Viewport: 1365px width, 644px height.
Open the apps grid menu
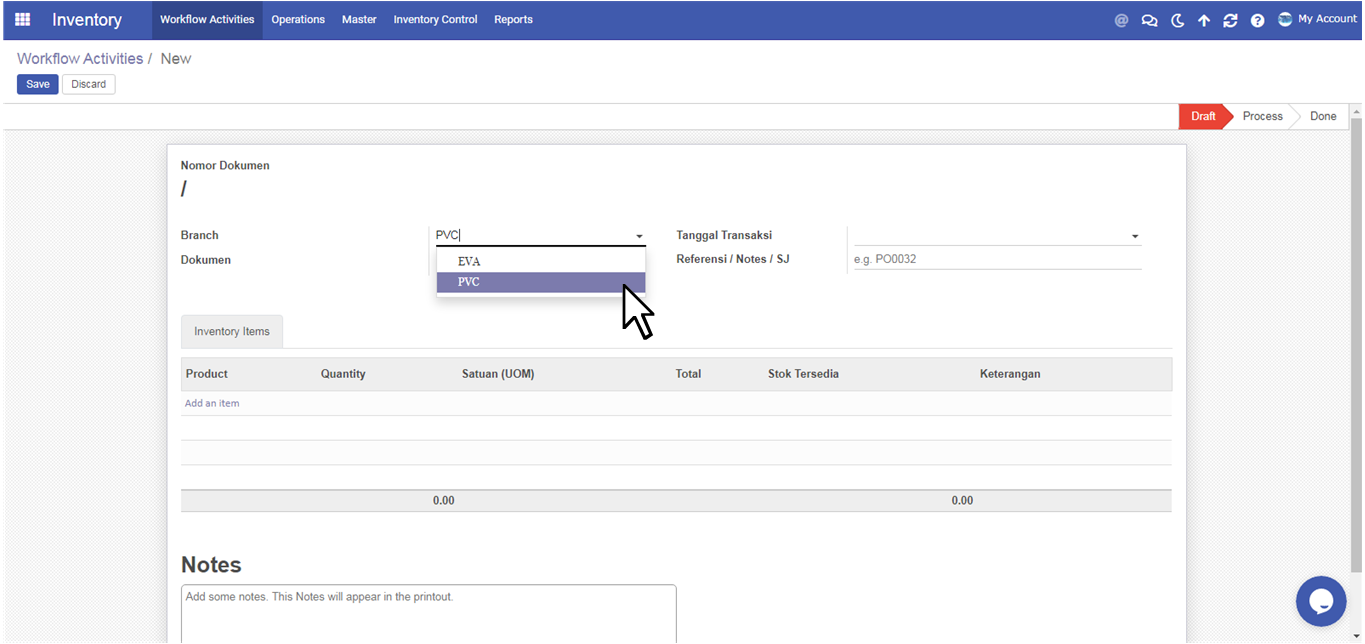pyautogui.click(x=22, y=19)
